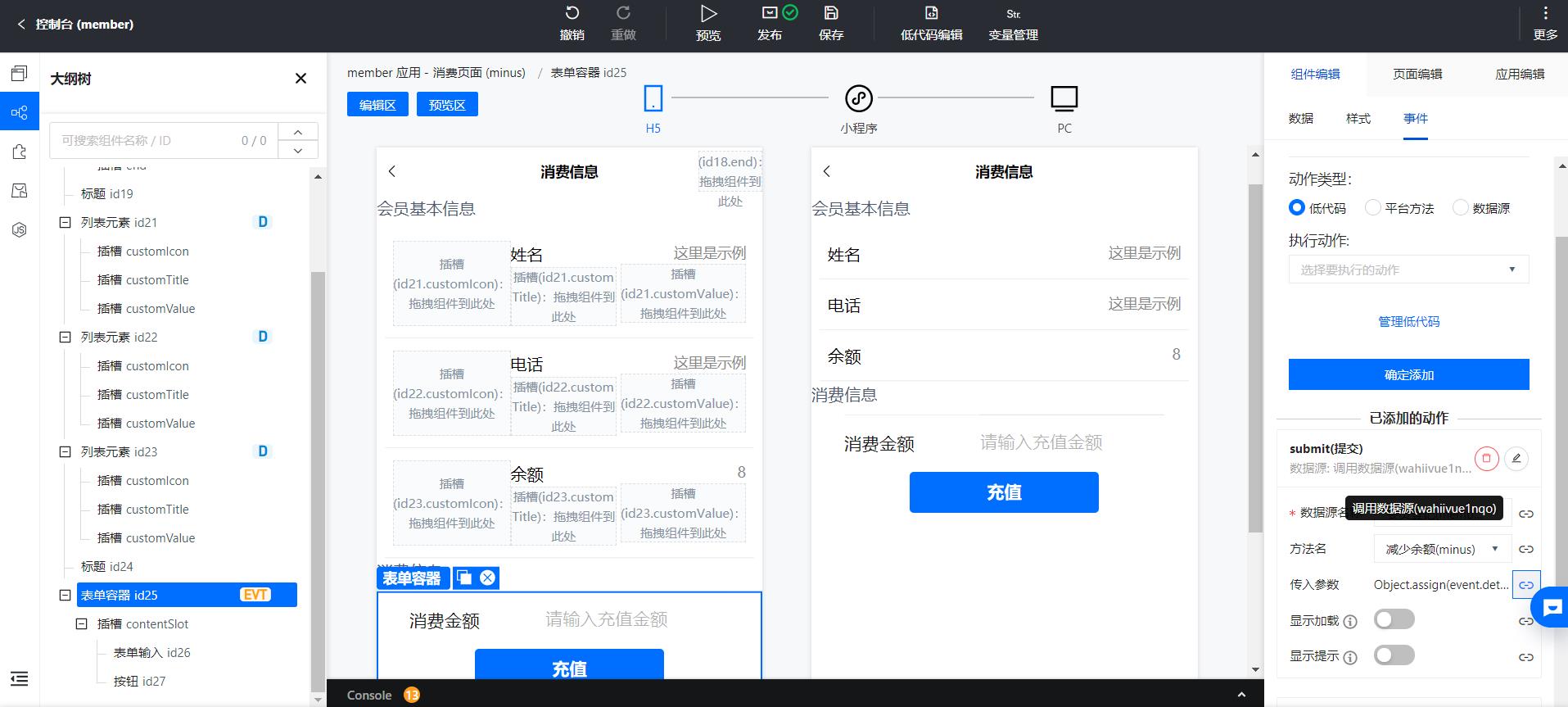Click the bind link icon for method name (方法名)
The width and height of the screenshot is (1568, 707).
tap(1526, 550)
